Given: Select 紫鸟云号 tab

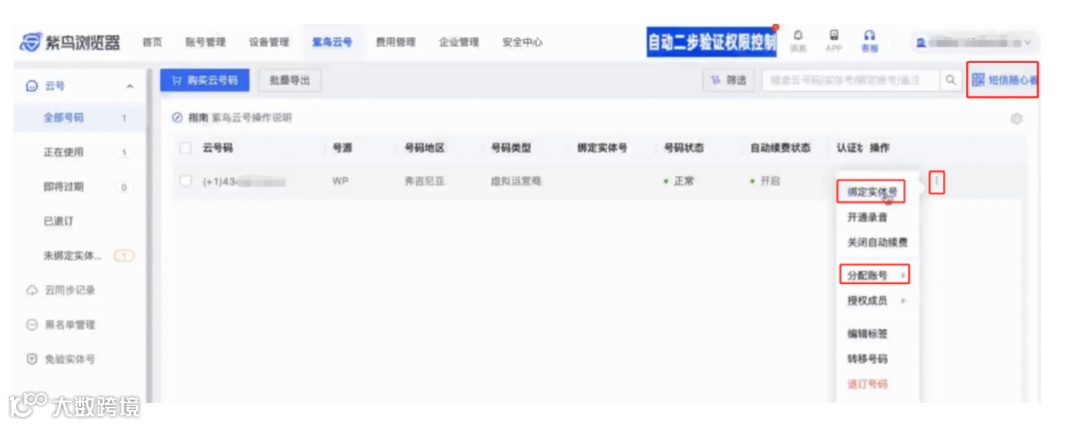Looking at the screenshot, I should point(332,42).
